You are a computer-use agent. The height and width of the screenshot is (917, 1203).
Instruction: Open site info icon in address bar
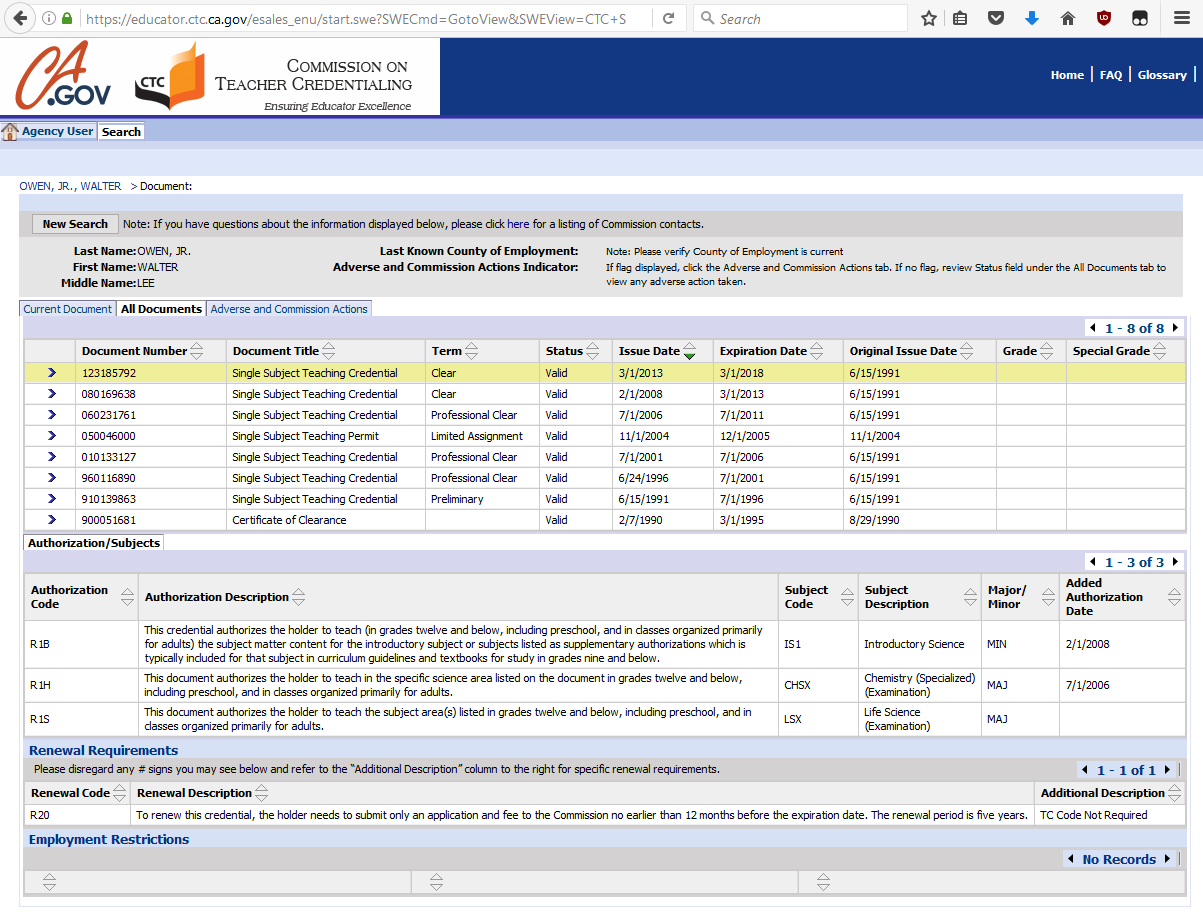tap(49, 18)
